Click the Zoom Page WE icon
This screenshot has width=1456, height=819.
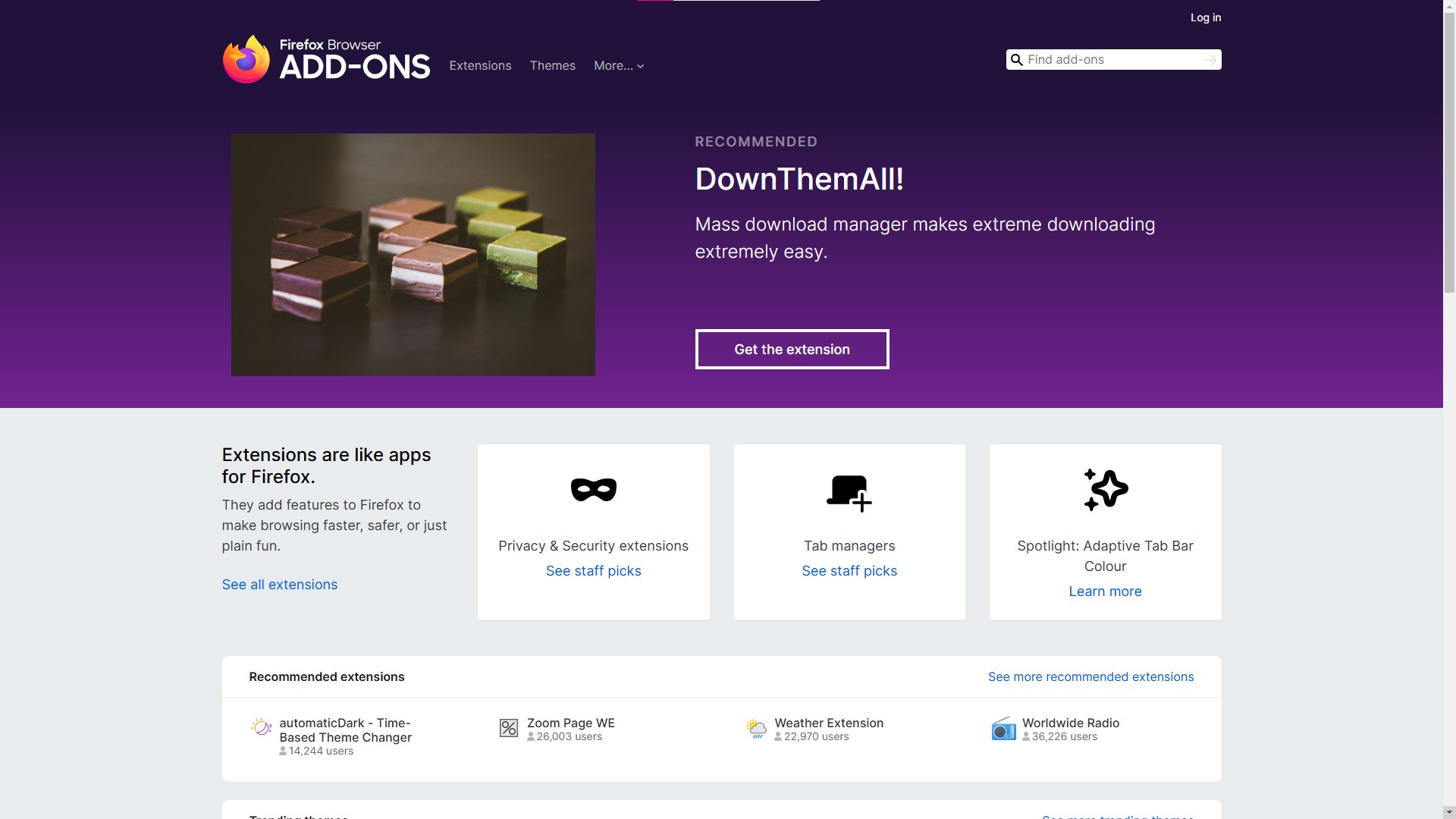point(508,728)
